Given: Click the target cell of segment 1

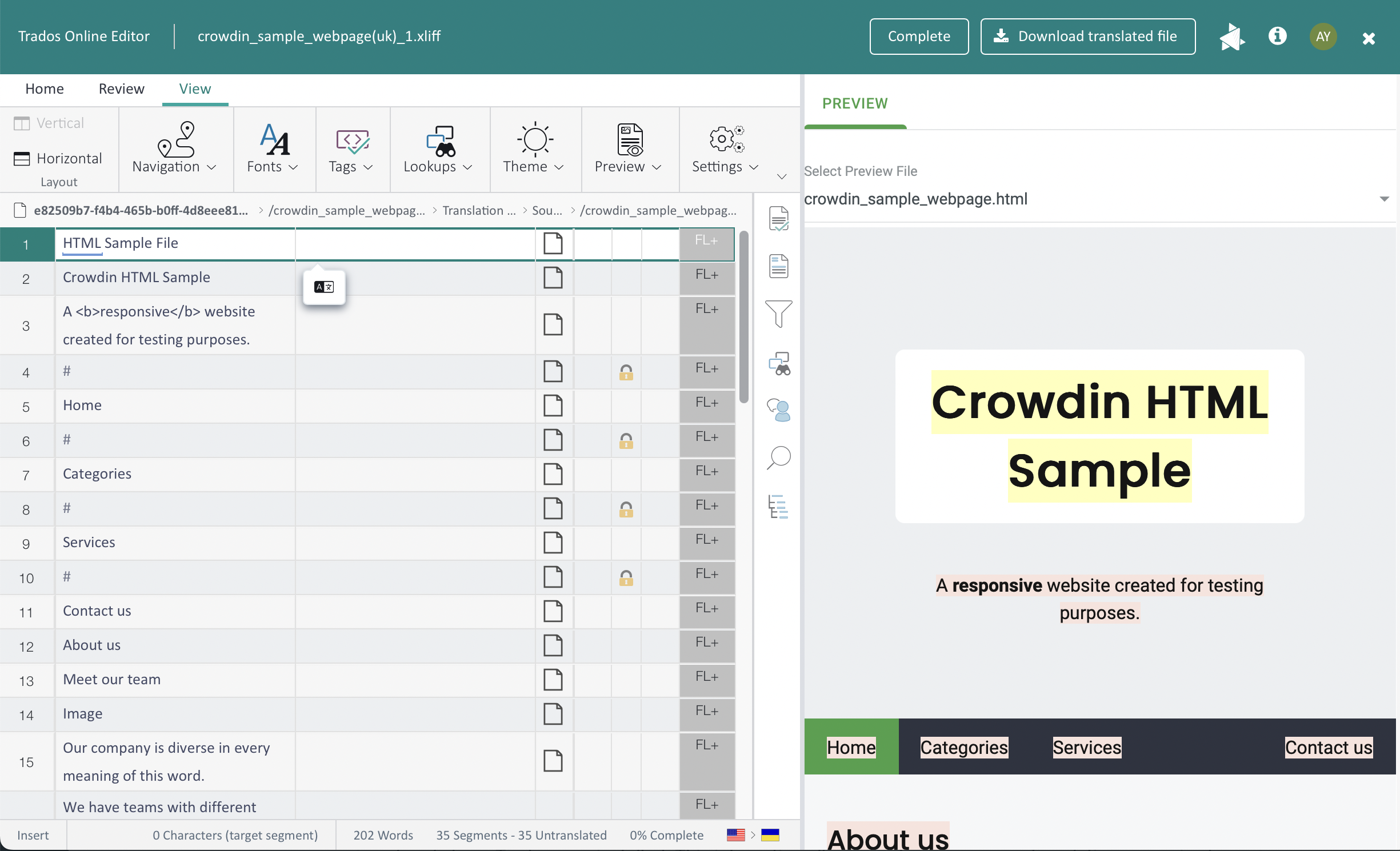Looking at the screenshot, I should click(x=415, y=244).
